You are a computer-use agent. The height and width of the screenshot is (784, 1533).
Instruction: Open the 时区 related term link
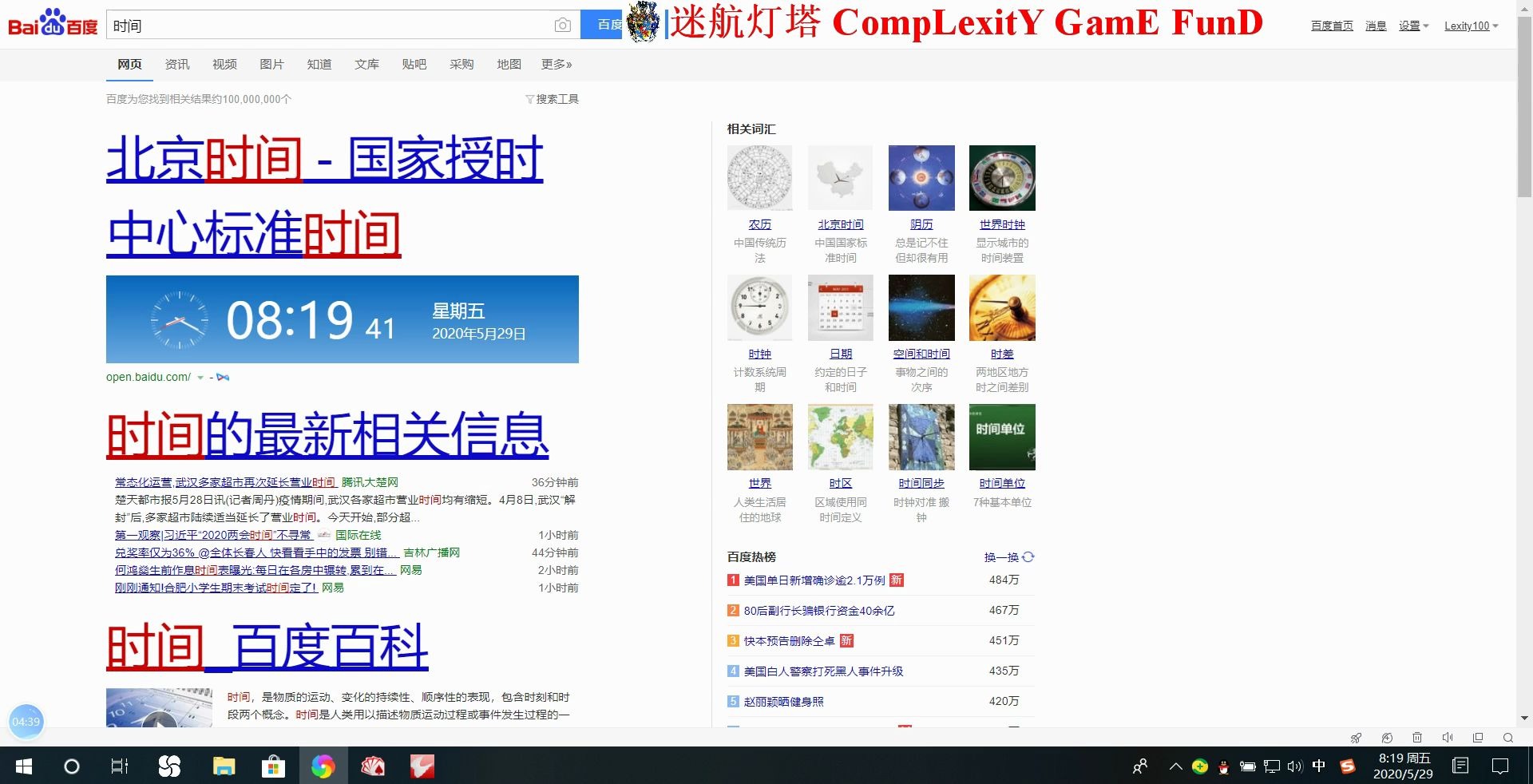pos(841,483)
